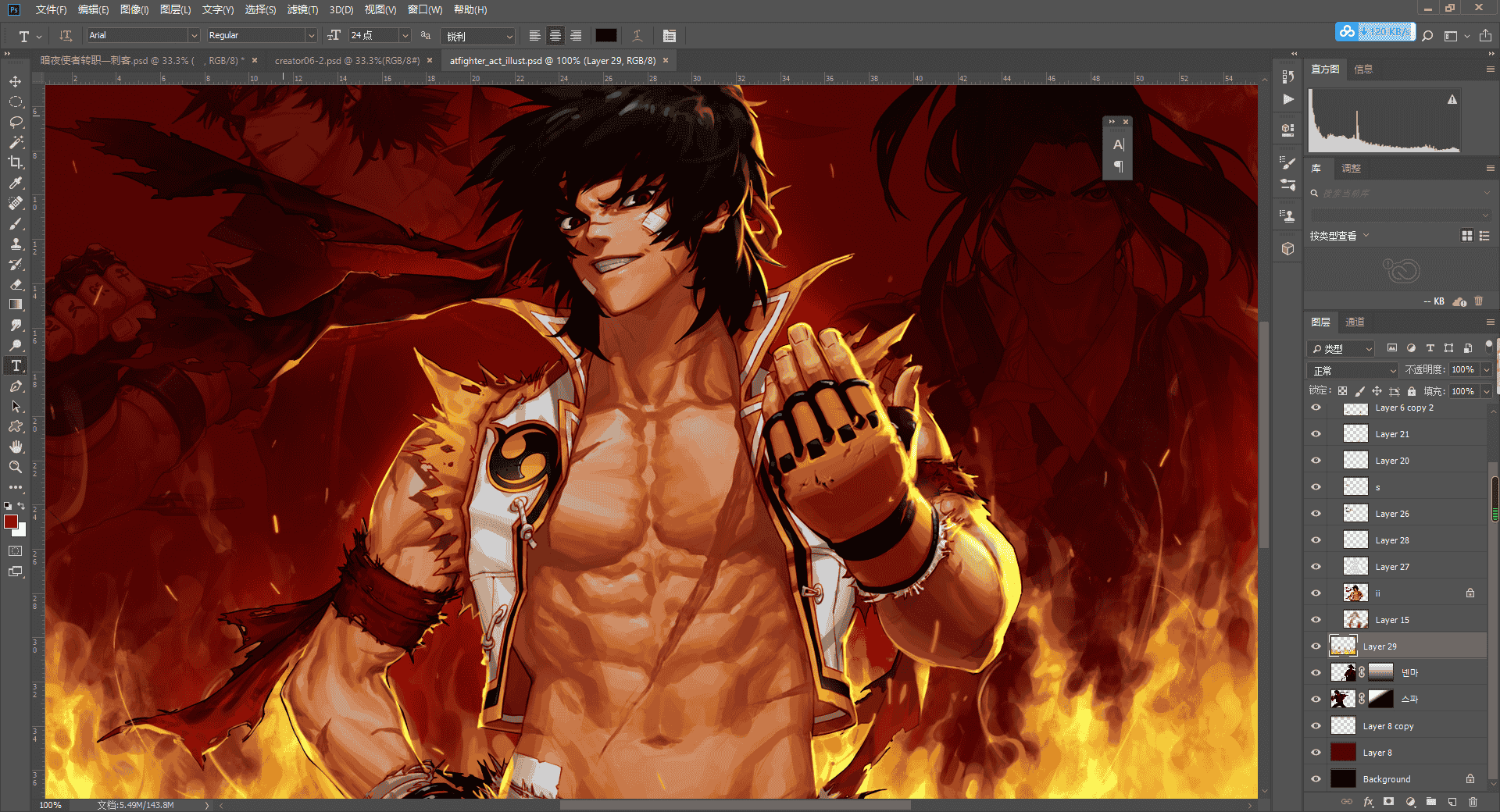Screen dimensions: 1500x812
Task: Select the Eraser tool
Action: coord(15,284)
